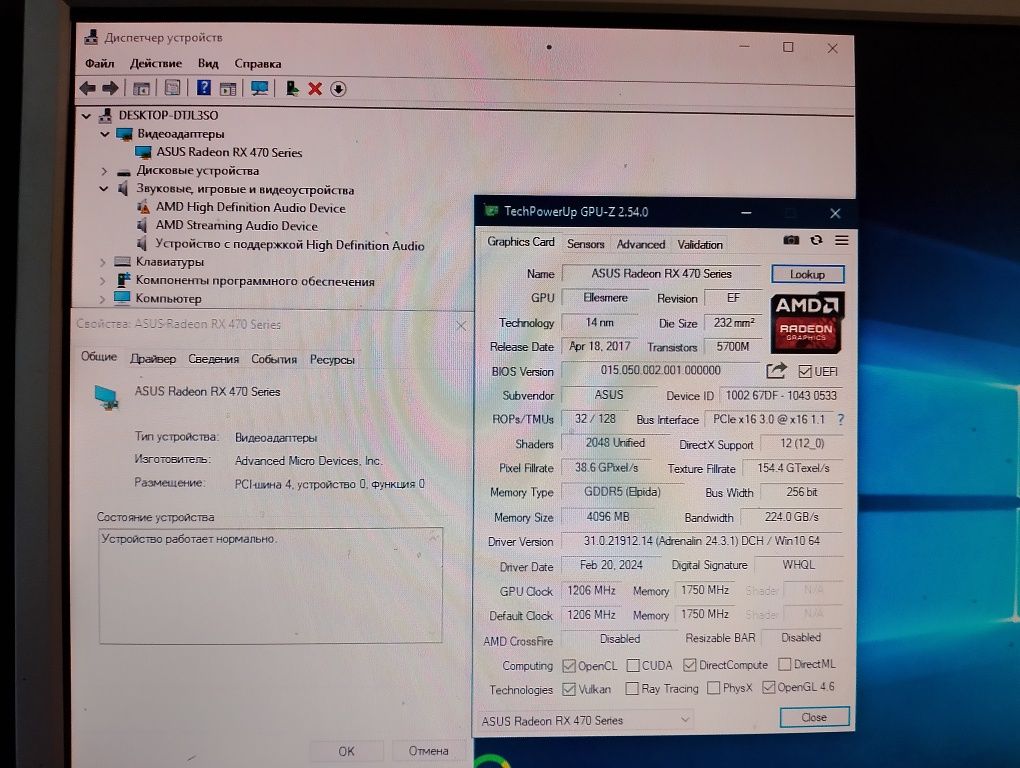The image size is (1020, 768).
Task: Switch to the Sensors tab in GPU-Z
Action: pyautogui.click(x=585, y=244)
